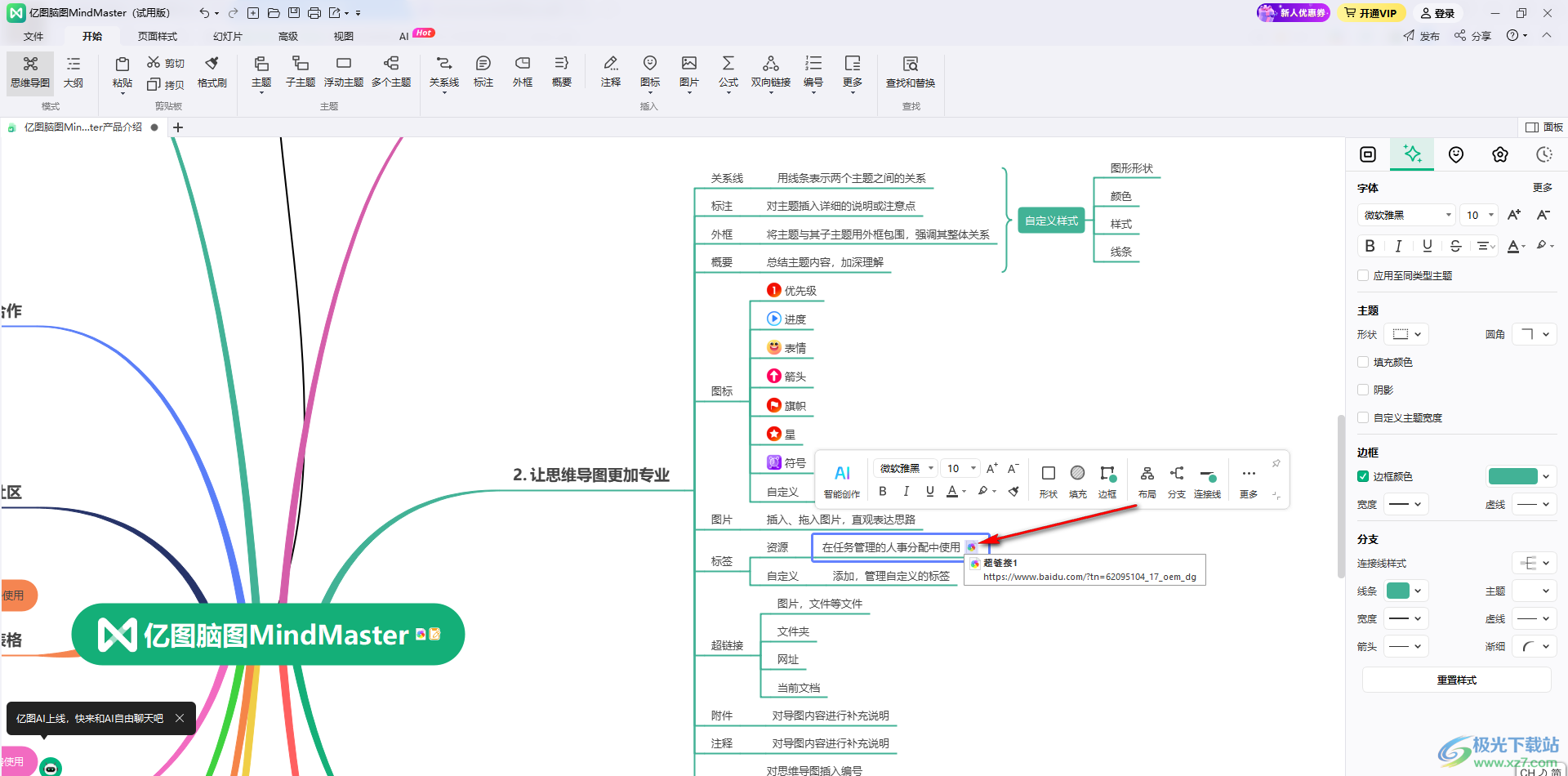Add a 关系线 relationship line
1568x776 pixels.
(444, 73)
